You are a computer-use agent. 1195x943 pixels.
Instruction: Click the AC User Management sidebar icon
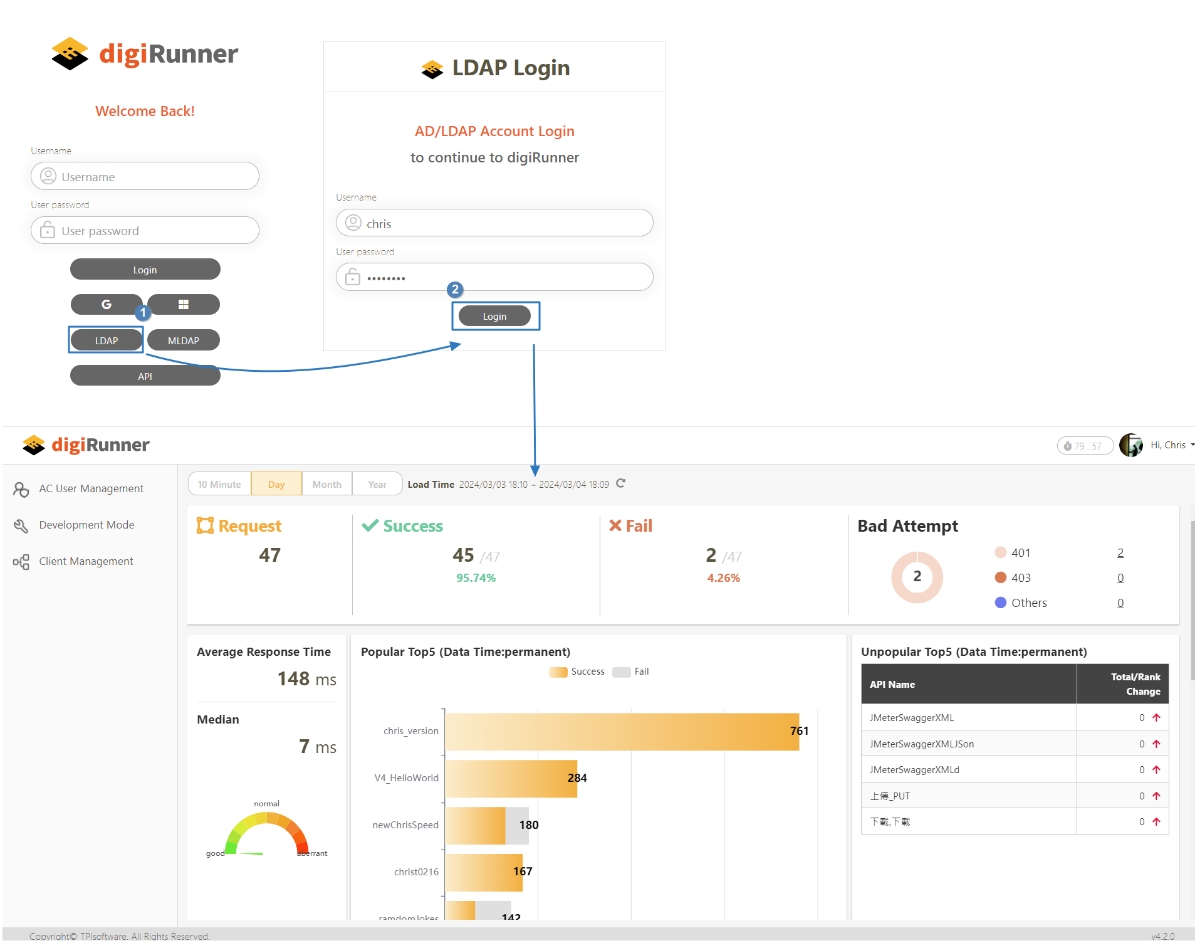pyautogui.click(x=21, y=489)
